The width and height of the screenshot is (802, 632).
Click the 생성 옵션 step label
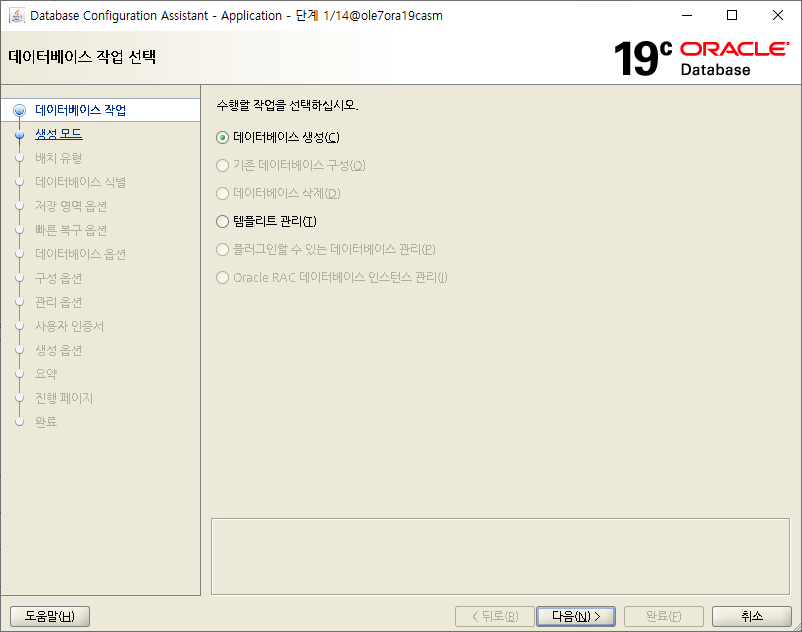click(x=58, y=350)
